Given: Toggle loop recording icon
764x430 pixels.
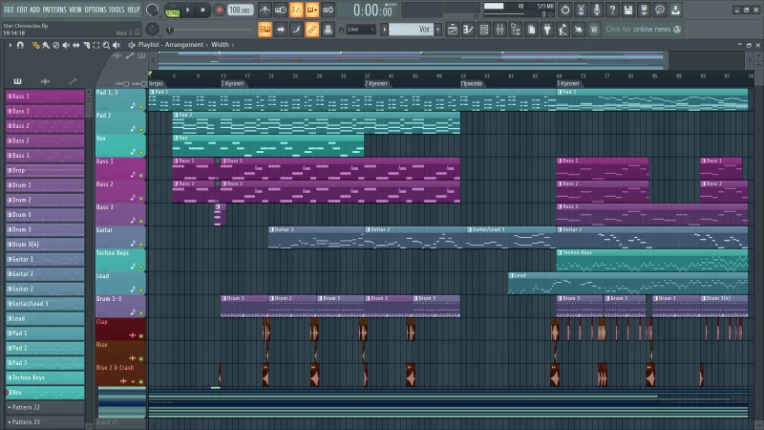Looking at the screenshot, I should (328, 10).
